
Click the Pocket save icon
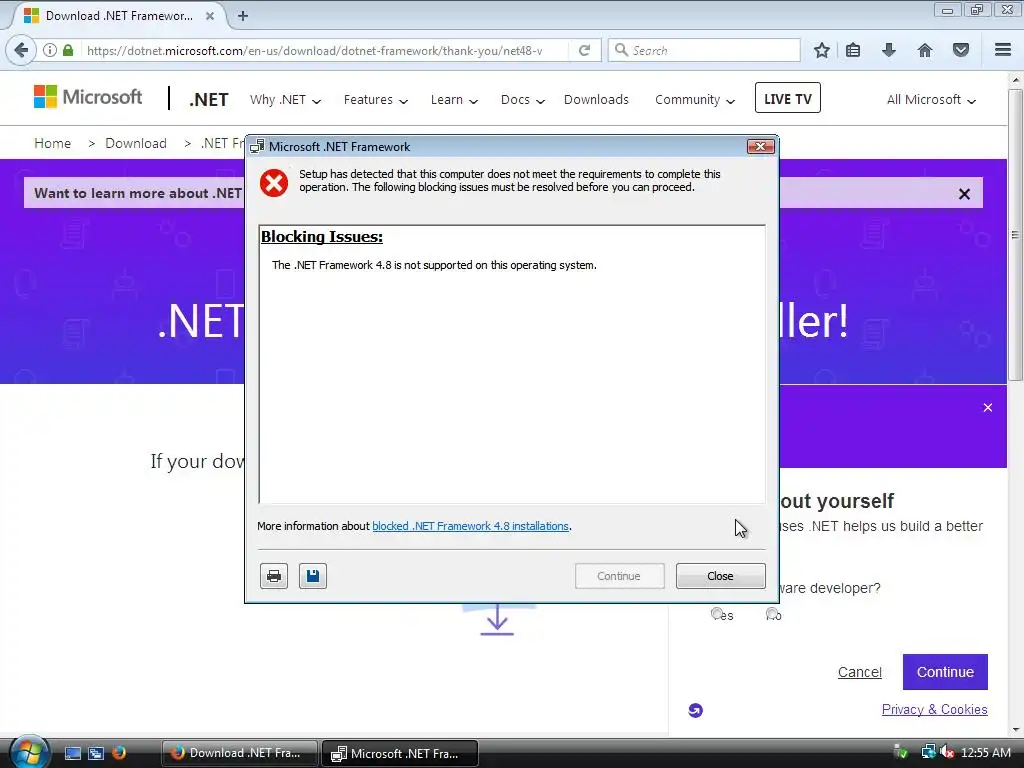(961, 50)
